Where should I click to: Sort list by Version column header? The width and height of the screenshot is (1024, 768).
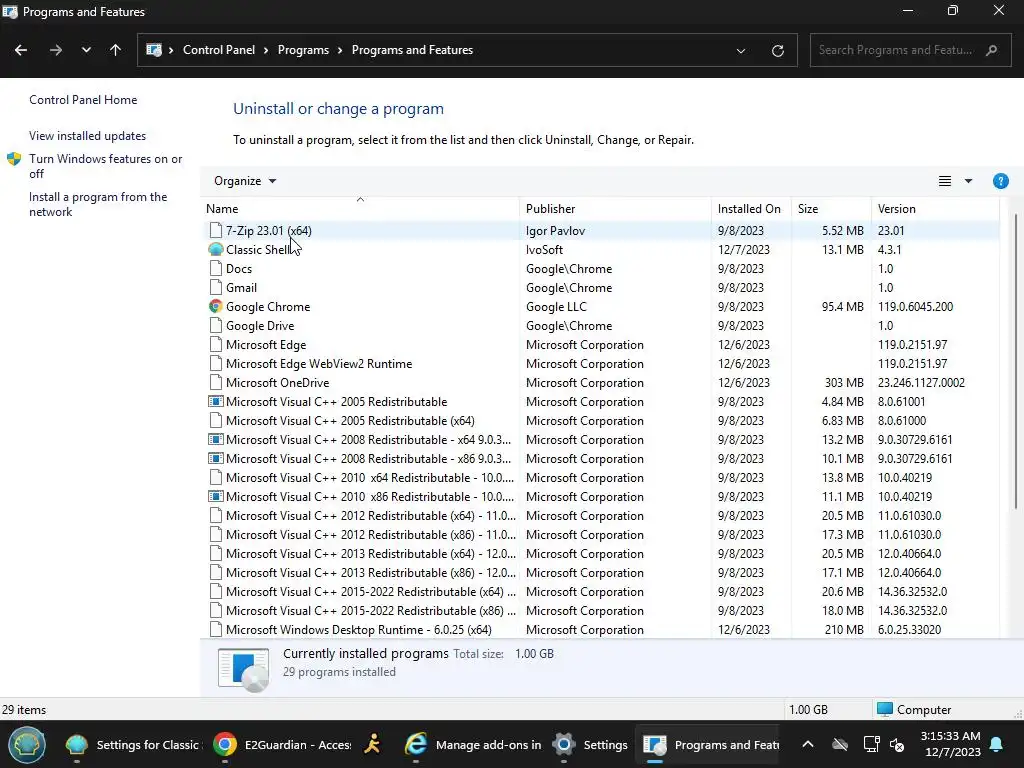coord(935,209)
